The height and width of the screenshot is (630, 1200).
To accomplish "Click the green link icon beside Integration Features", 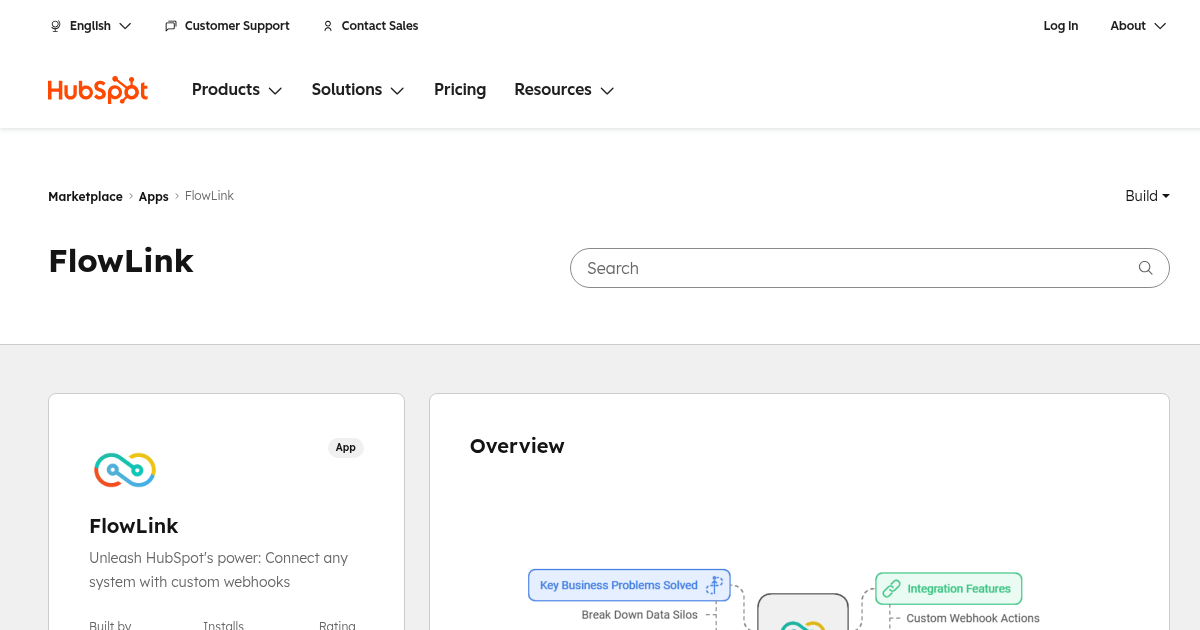I will pyautogui.click(x=891, y=589).
